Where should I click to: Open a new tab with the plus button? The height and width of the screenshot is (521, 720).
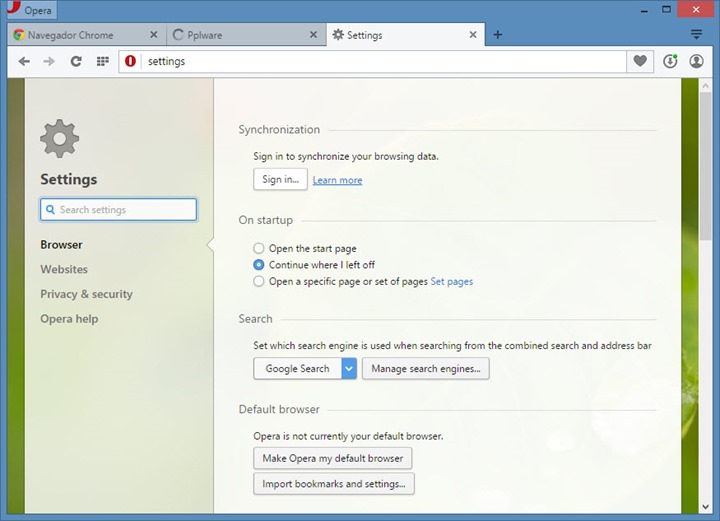pos(498,34)
